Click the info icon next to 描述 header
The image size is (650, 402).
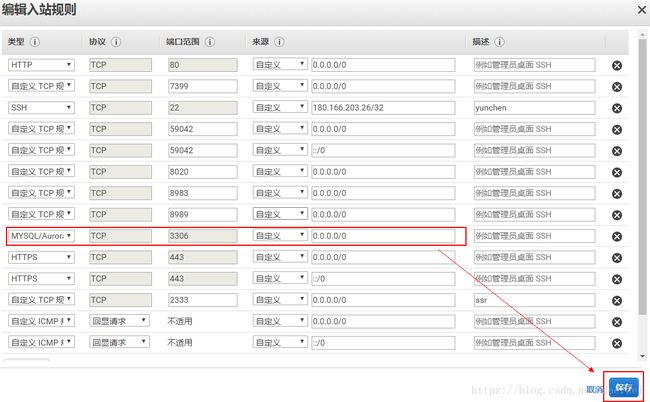tap(500, 42)
